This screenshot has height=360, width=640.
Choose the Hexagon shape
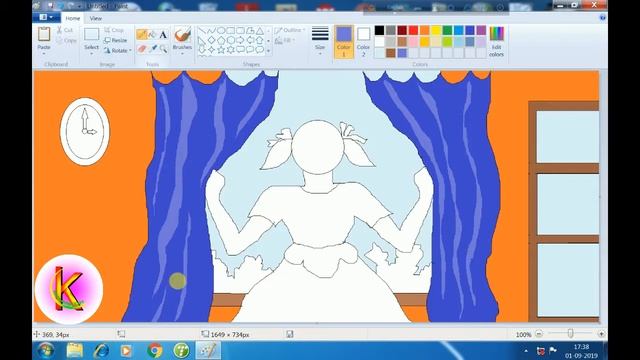point(231,40)
